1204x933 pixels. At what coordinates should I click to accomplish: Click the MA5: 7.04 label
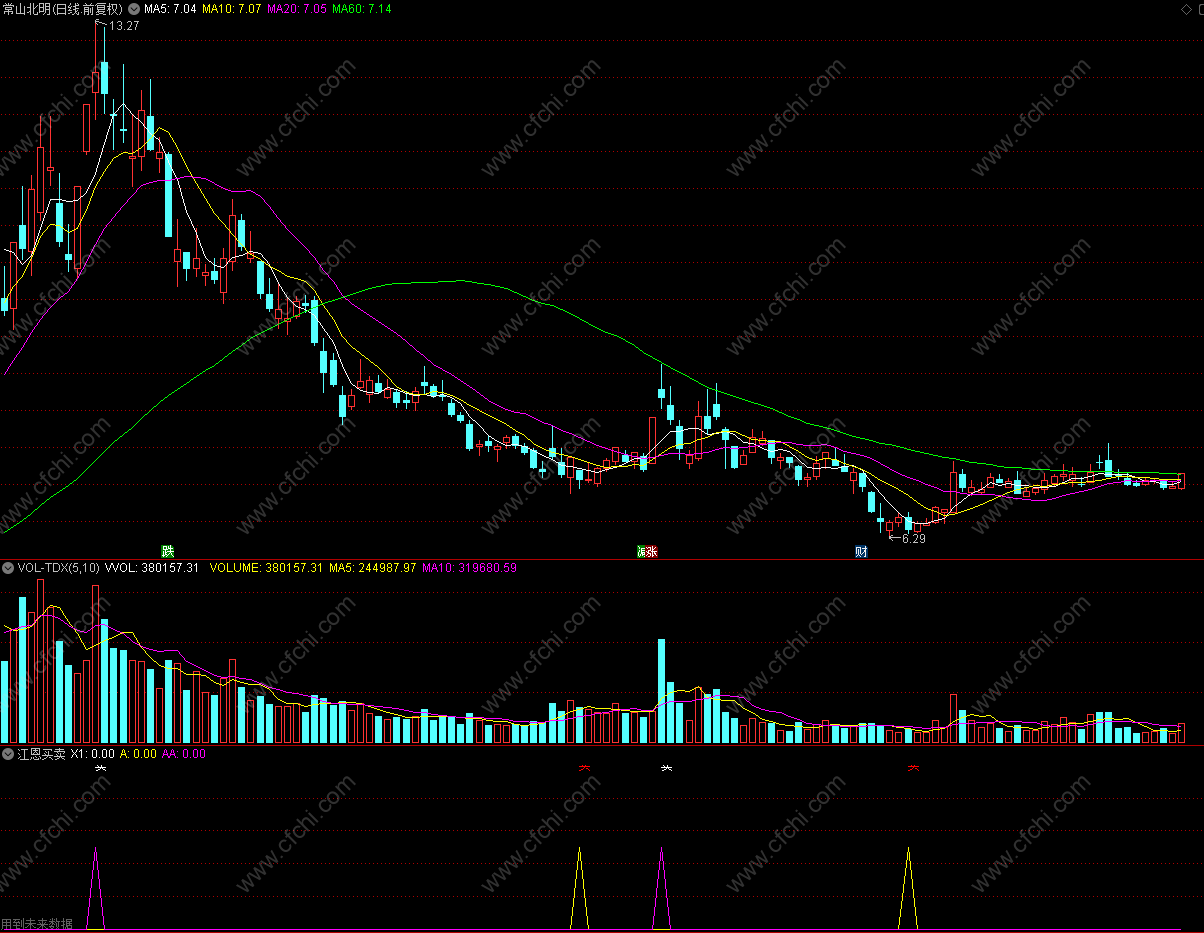click(x=169, y=8)
